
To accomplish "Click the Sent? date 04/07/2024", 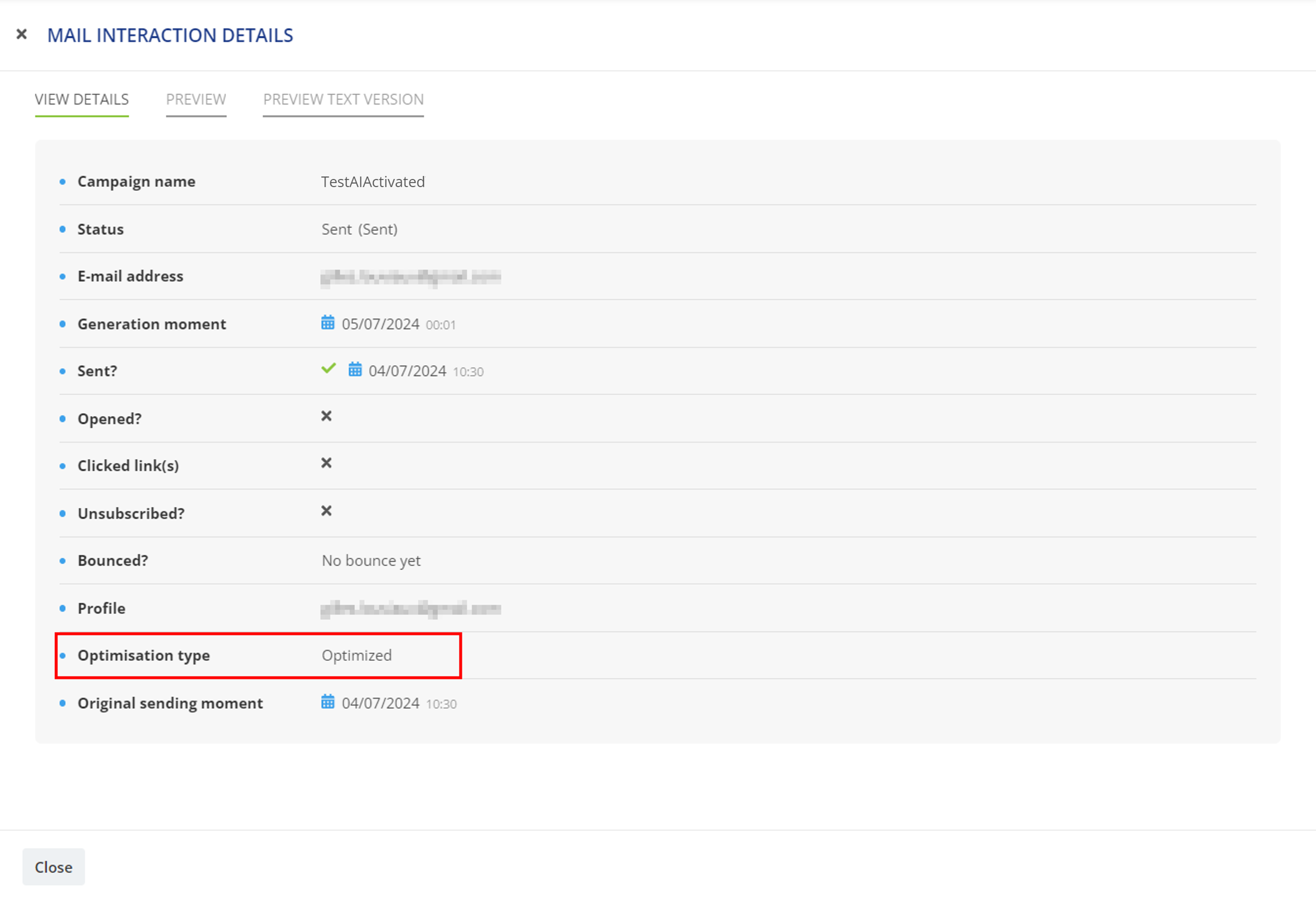I will tap(408, 371).
